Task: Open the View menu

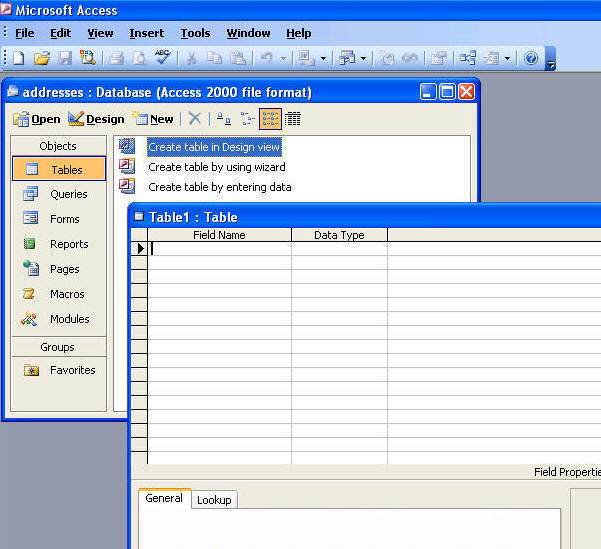Action: (100, 33)
